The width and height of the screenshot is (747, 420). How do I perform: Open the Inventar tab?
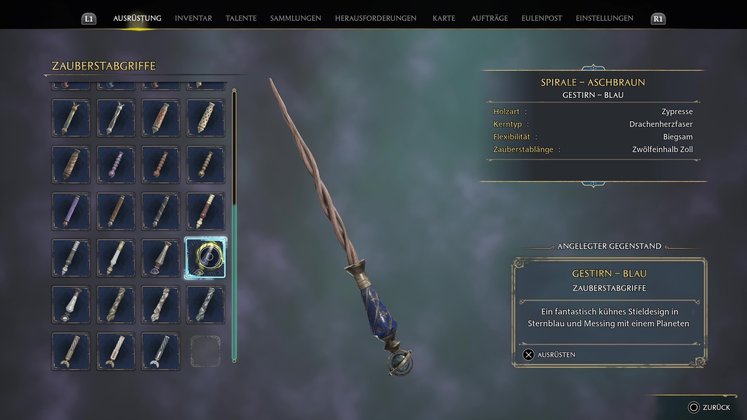click(193, 18)
